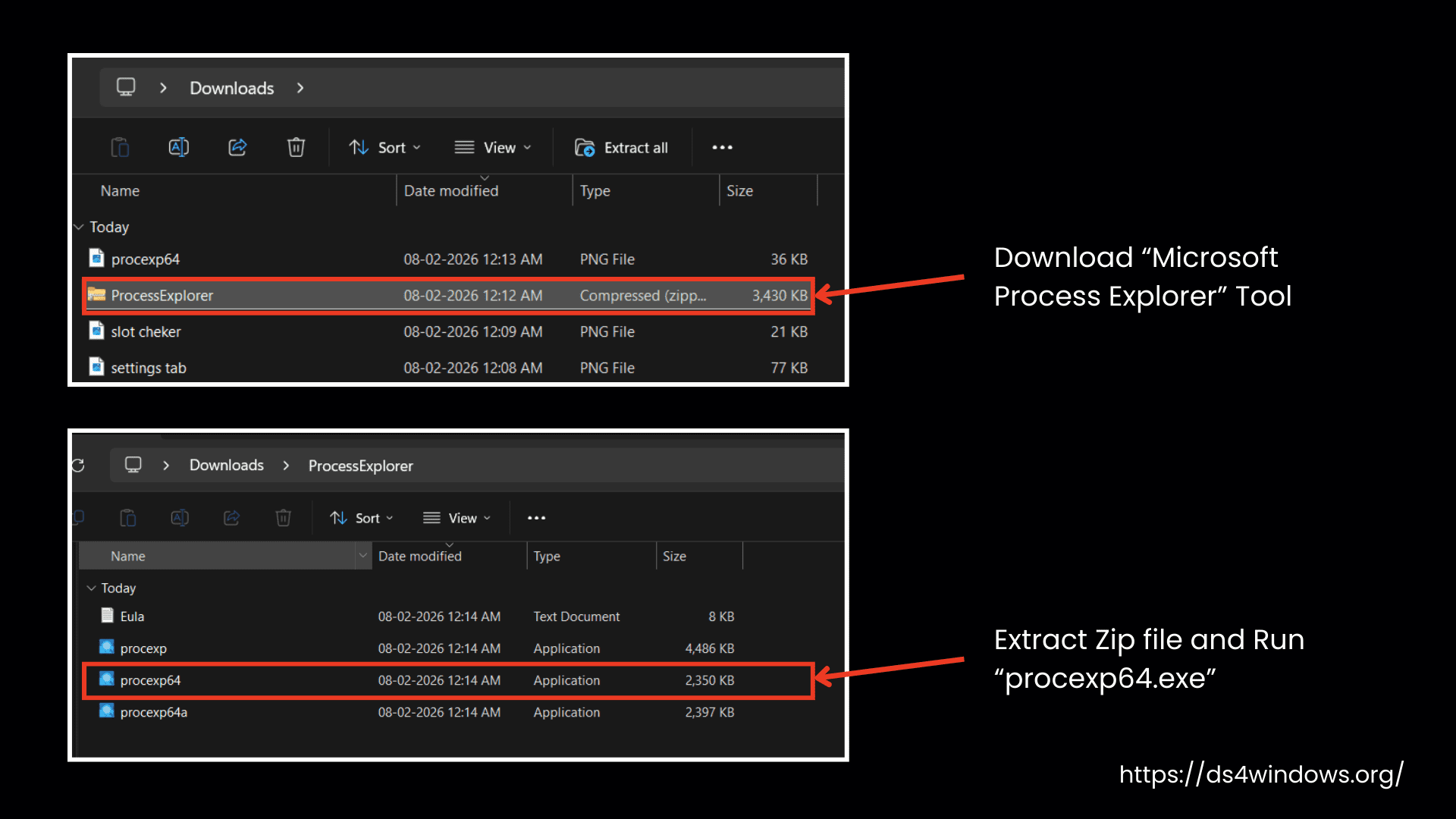
Task: Open the Sort dropdown in upper Downloads window
Action: 384,148
